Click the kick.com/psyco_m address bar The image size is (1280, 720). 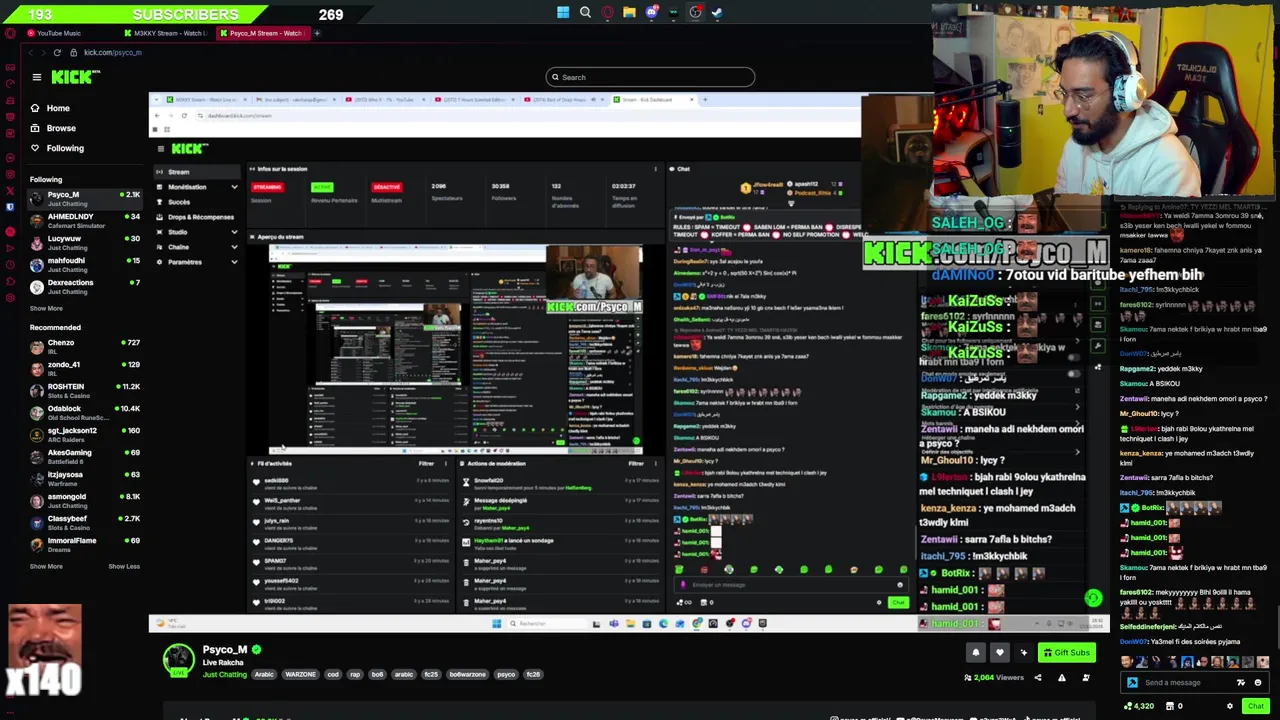(112, 52)
